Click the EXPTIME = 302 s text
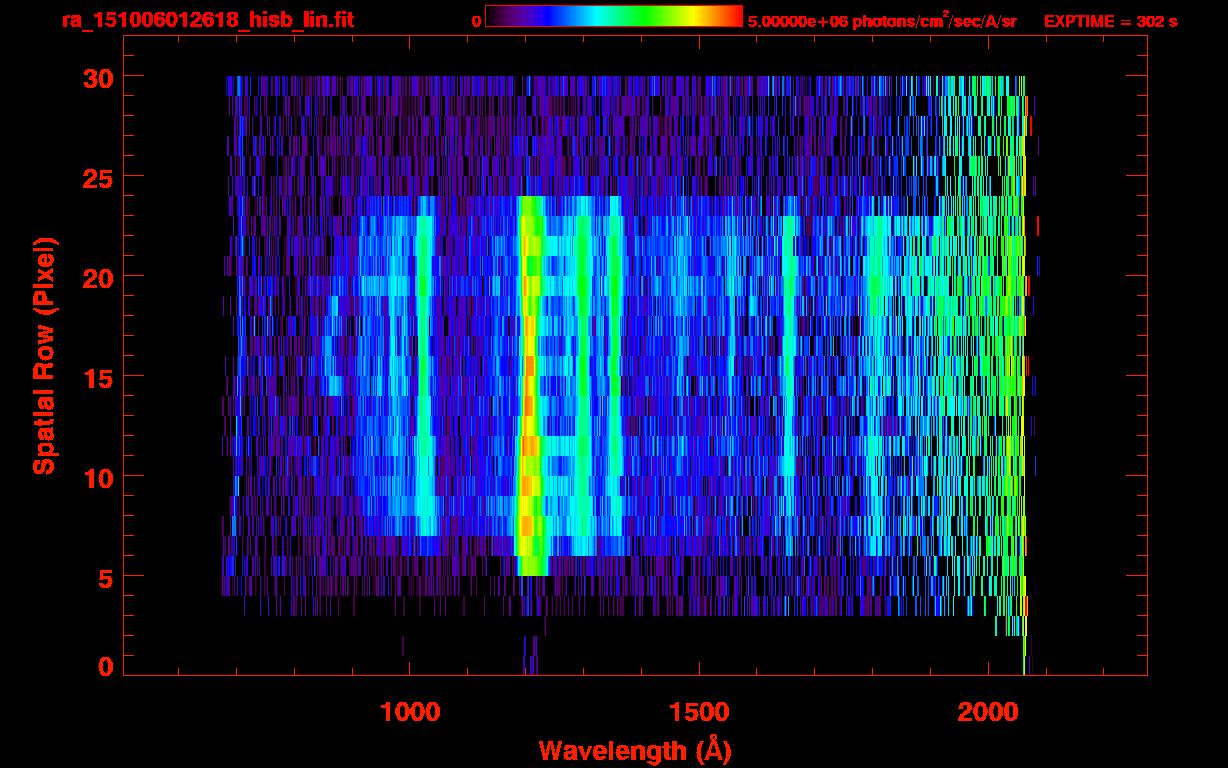The width and height of the screenshot is (1228, 768). coord(1110,21)
